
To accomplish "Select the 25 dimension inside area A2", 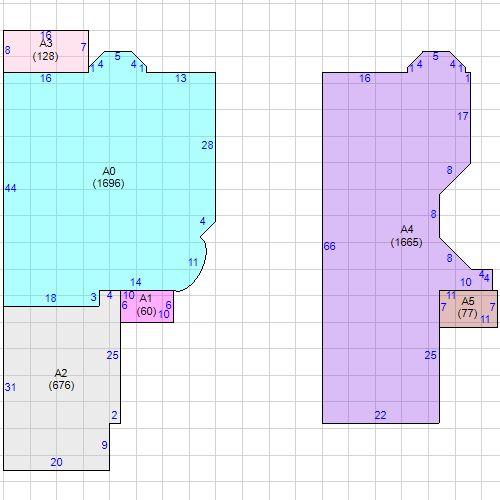I will point(112,355).
